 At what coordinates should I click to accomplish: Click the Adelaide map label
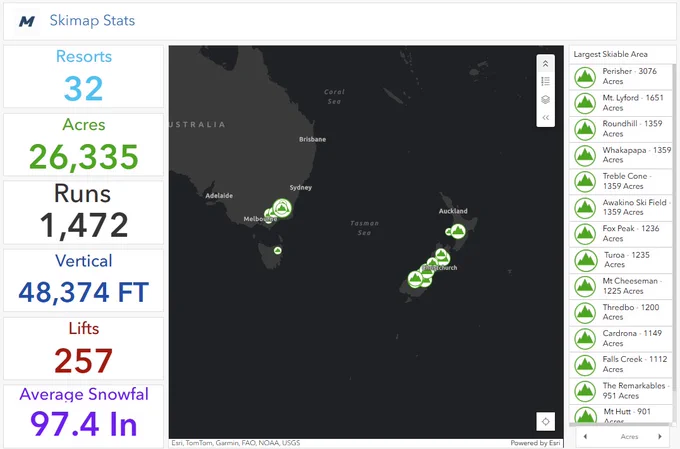click(x=219, y=196)
